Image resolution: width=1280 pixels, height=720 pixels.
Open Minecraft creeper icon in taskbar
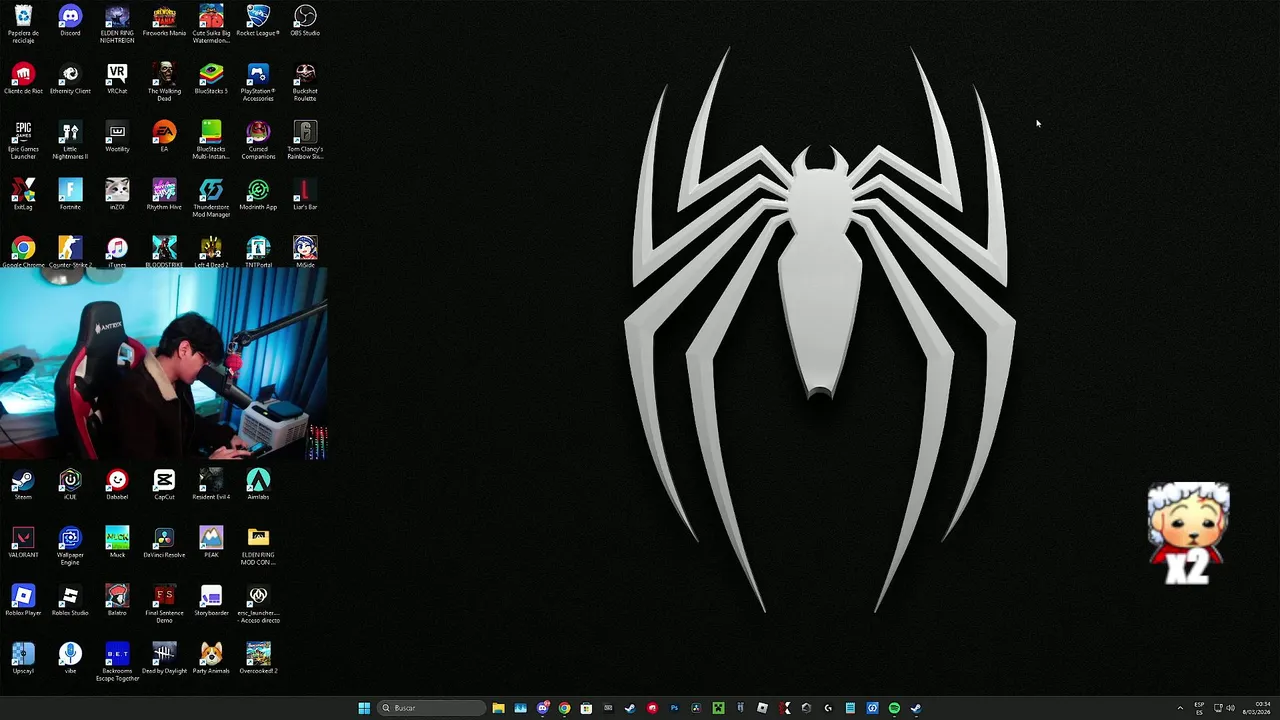click(x=718, y=708)
